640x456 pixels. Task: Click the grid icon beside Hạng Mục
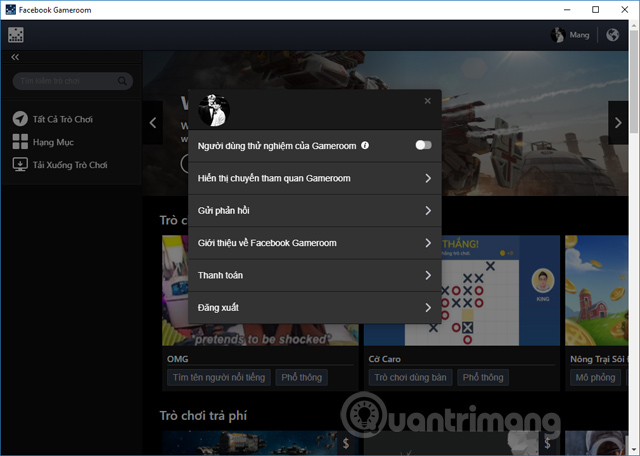coord(20,142)
